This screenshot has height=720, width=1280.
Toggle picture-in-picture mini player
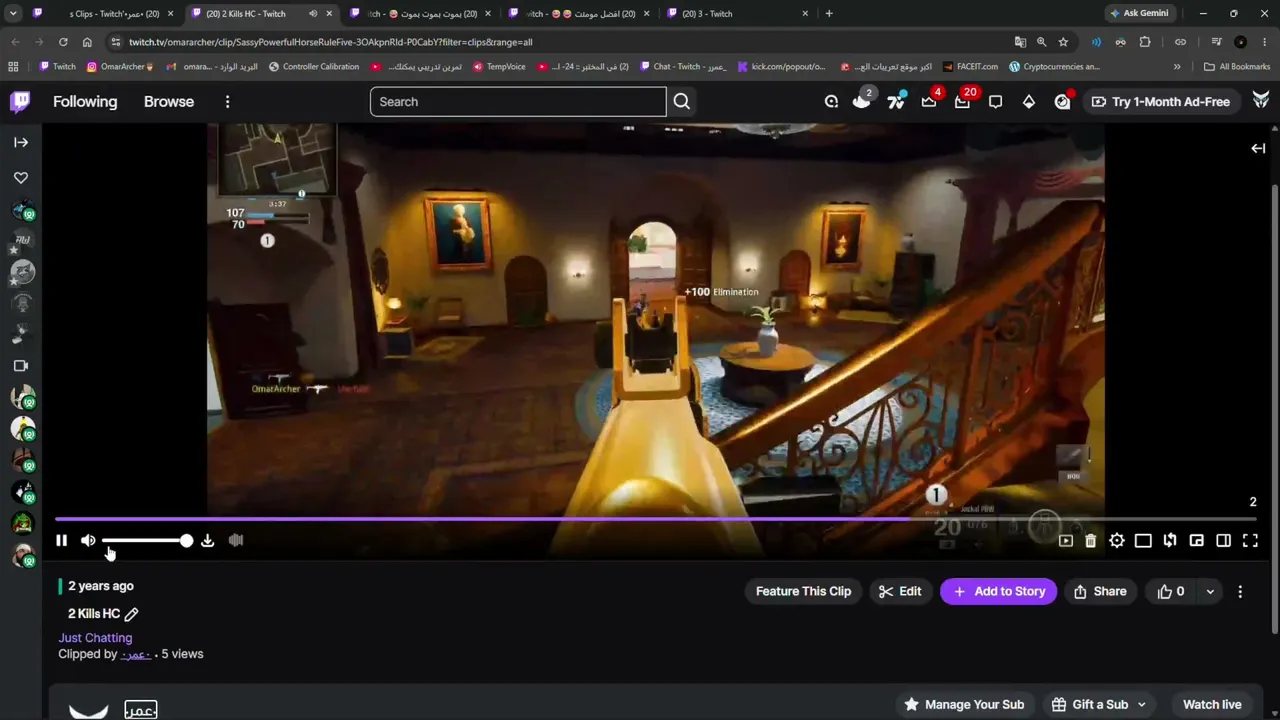pyautogui.click(x=1197, y=540)
